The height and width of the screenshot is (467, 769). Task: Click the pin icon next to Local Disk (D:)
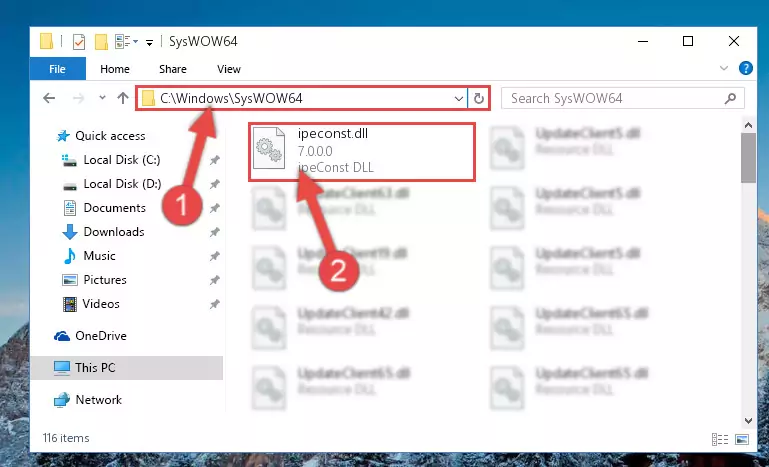214,184
